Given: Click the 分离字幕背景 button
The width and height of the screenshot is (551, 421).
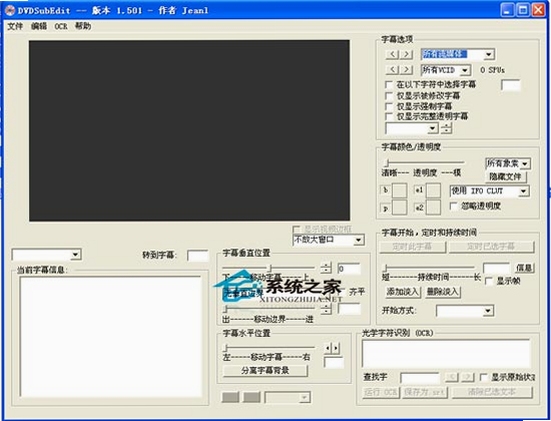Looking at the screenshot, I should [x=265, y=370].
